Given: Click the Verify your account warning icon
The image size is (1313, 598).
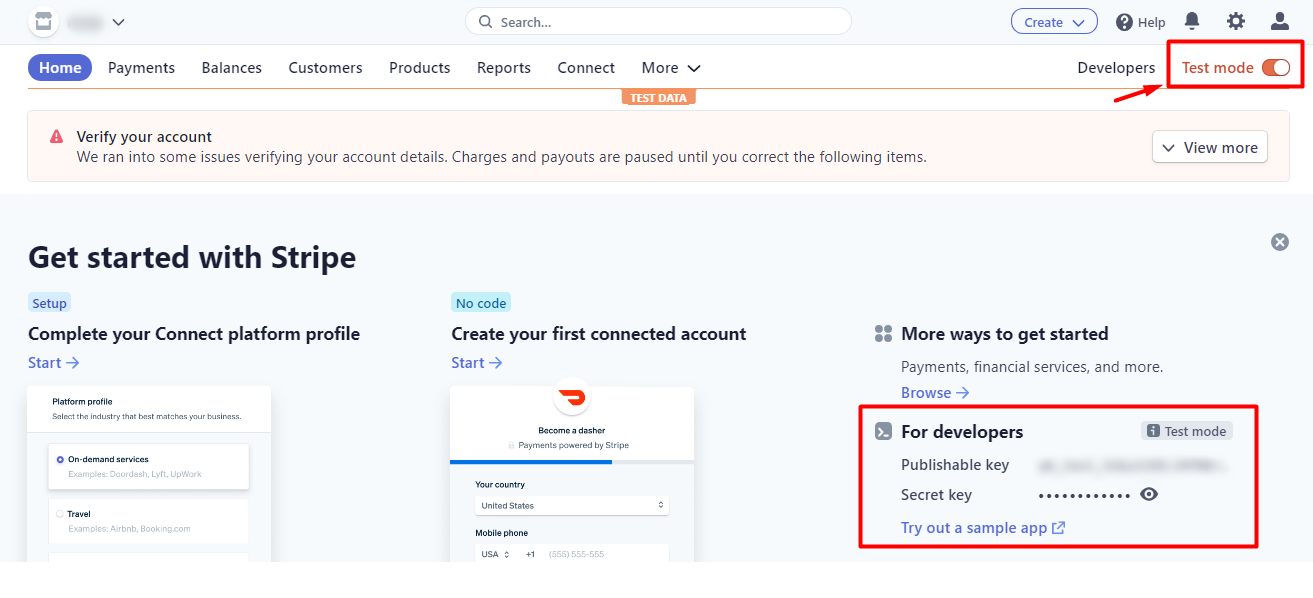Looking at the screenshot, I should pos(56,137).
